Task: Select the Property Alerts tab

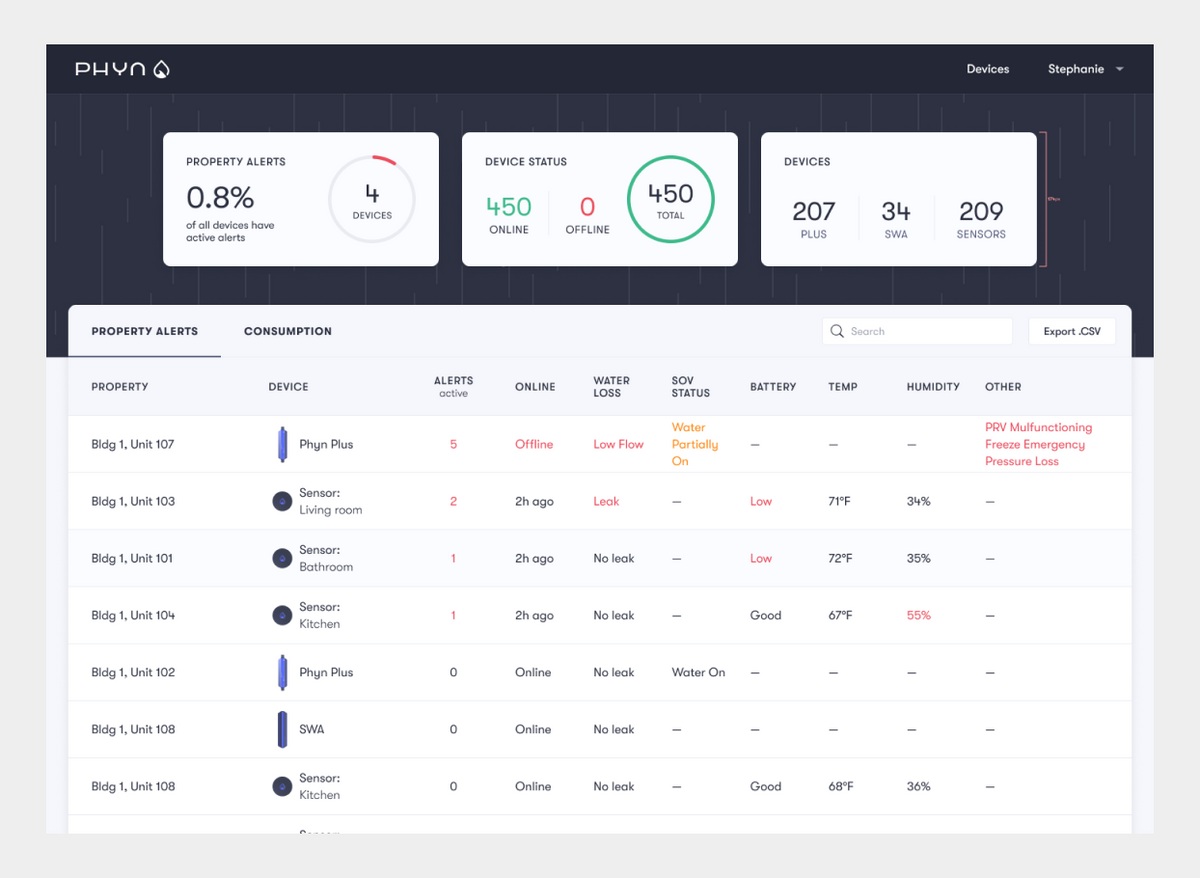Action: pos(144,331)
